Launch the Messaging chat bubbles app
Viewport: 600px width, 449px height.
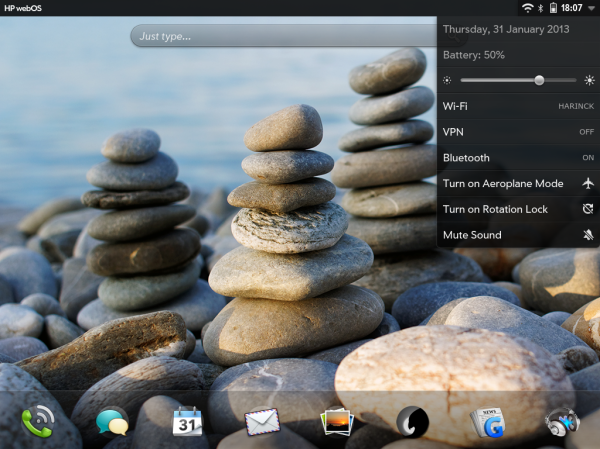pos(112,422)
